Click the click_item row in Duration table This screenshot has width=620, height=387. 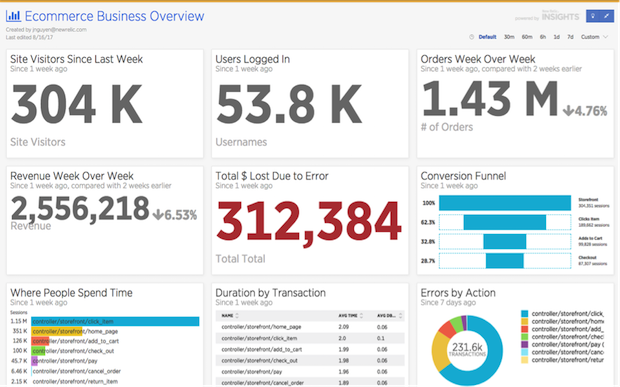[310, 338]
